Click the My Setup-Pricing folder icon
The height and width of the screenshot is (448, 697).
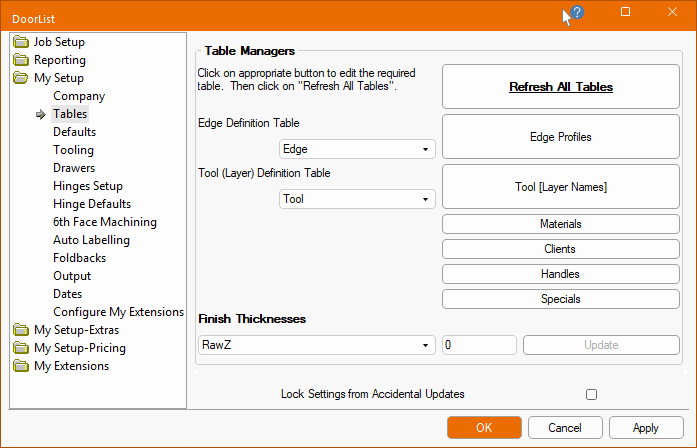[x=21, y=348]
